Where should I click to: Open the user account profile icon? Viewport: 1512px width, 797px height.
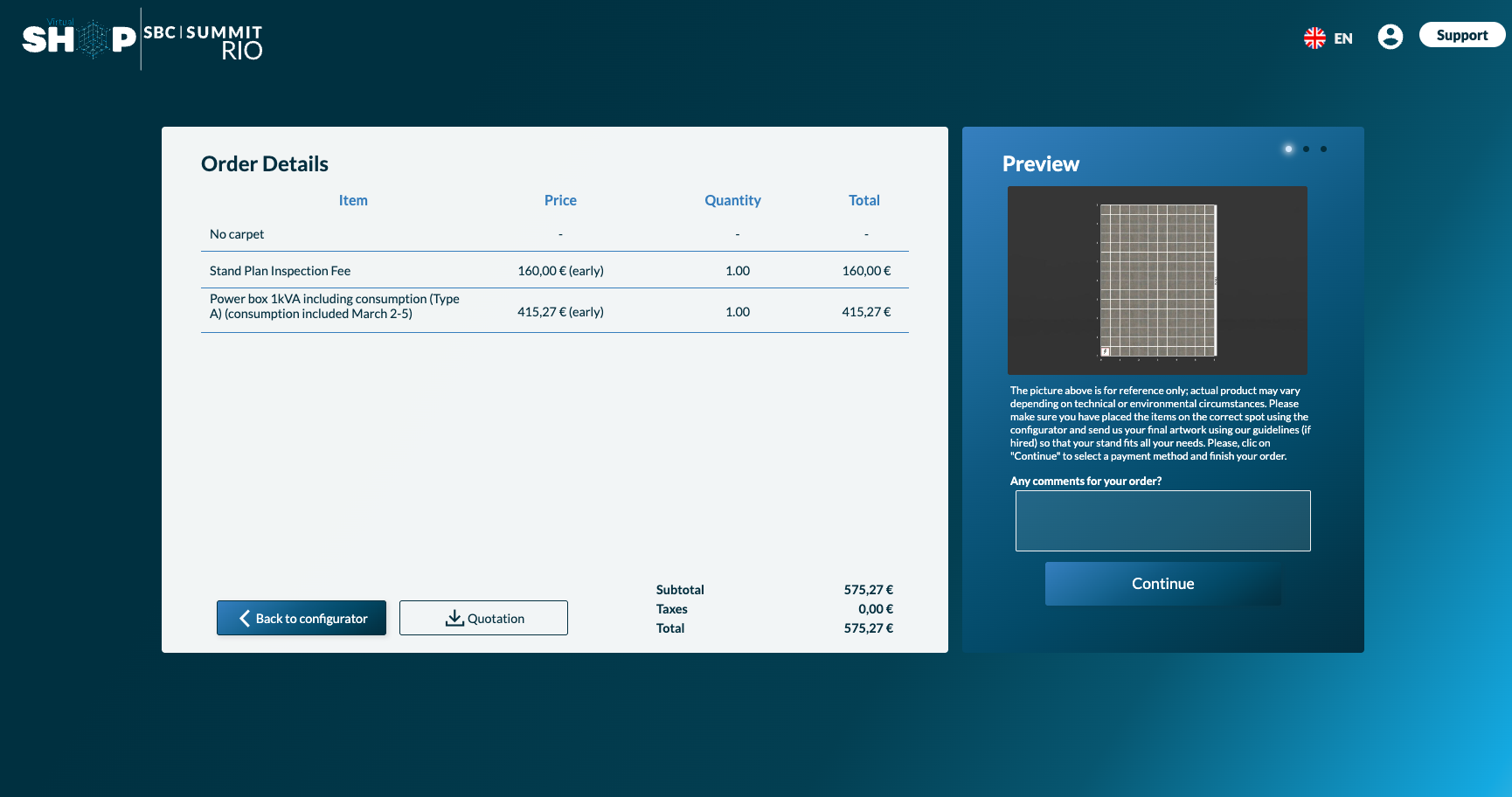coord(1390,37)
